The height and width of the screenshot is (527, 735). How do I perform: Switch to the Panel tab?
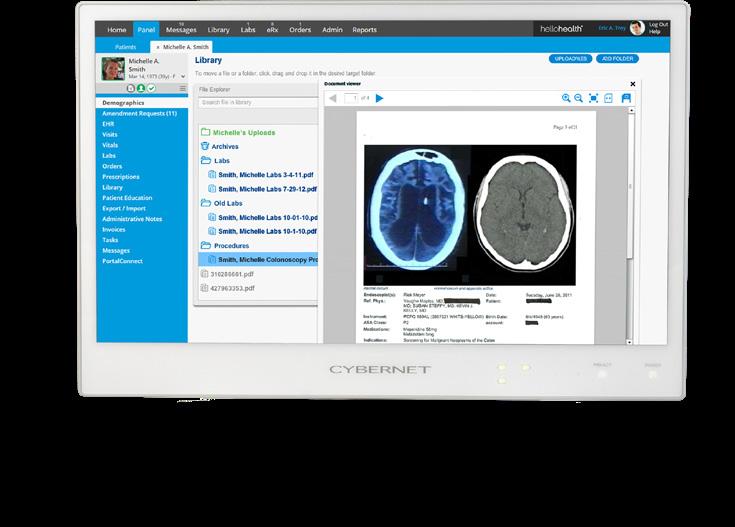click(146, 29)
